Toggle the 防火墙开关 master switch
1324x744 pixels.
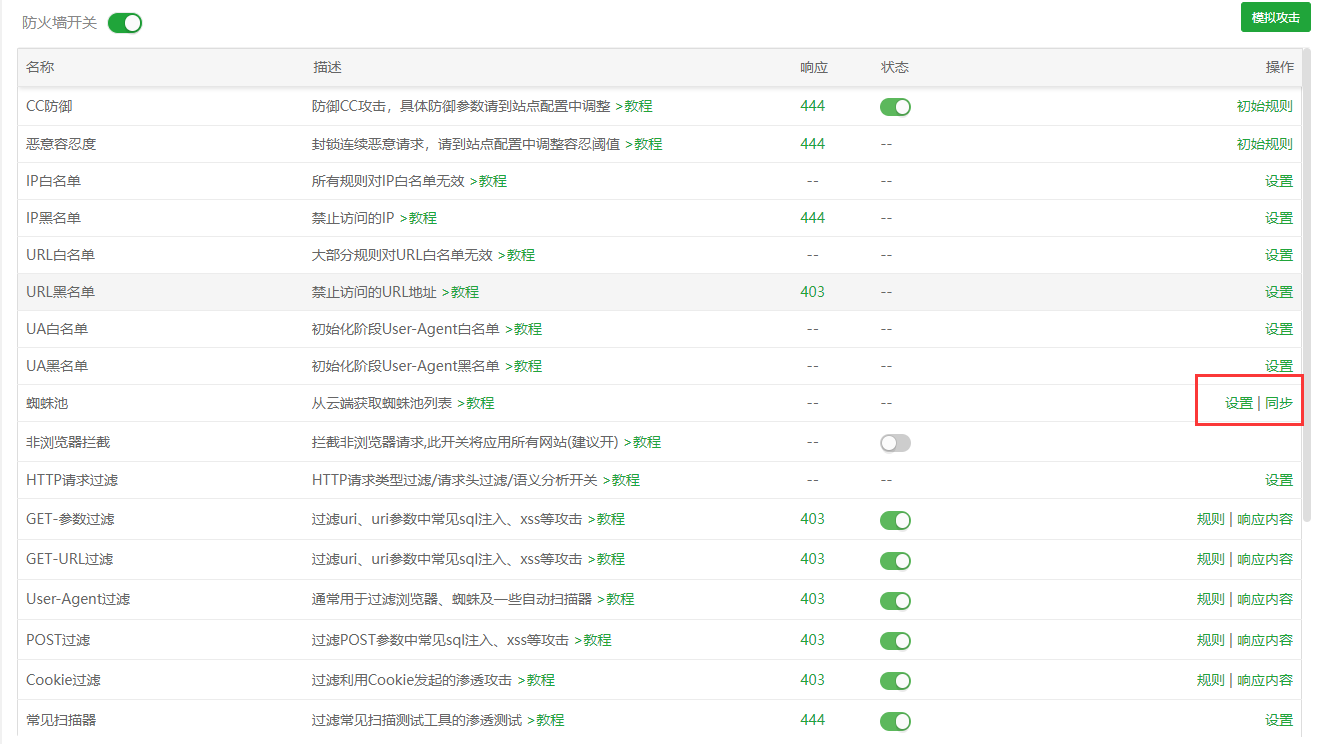125,22
